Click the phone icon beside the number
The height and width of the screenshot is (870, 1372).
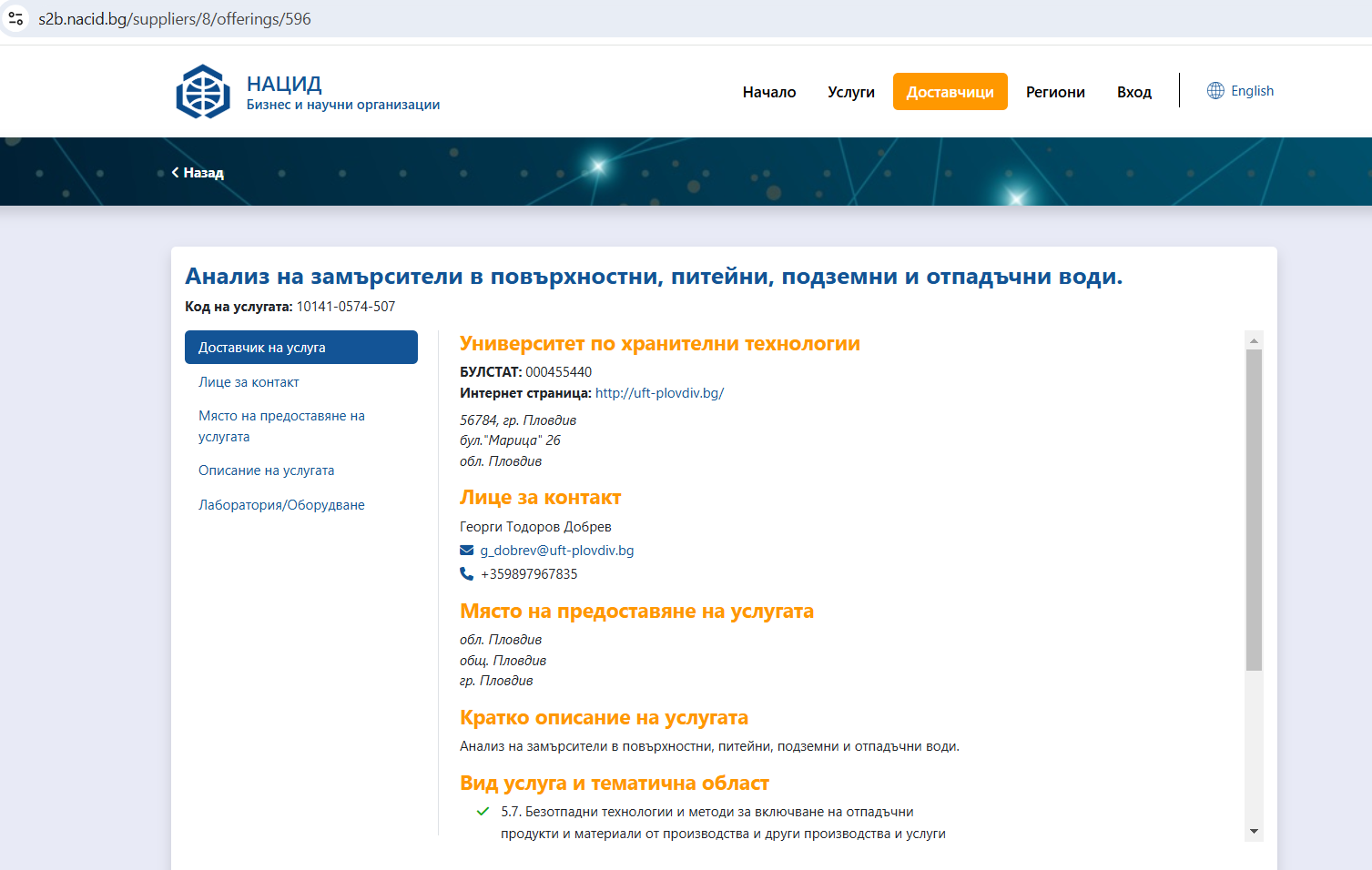467,574
